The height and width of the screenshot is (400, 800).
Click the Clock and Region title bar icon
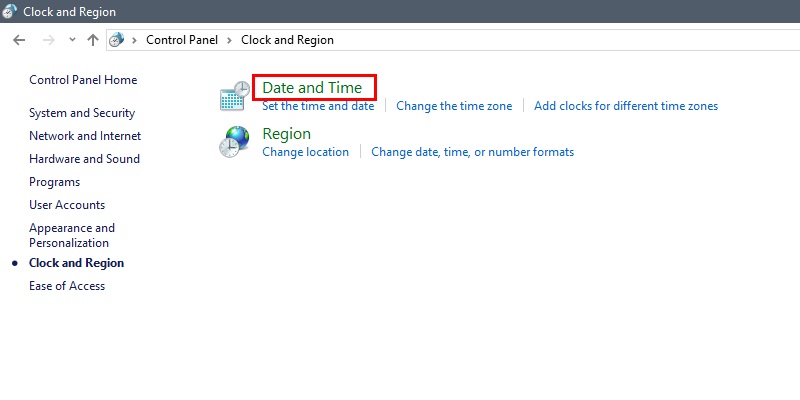tap(9, 11)
